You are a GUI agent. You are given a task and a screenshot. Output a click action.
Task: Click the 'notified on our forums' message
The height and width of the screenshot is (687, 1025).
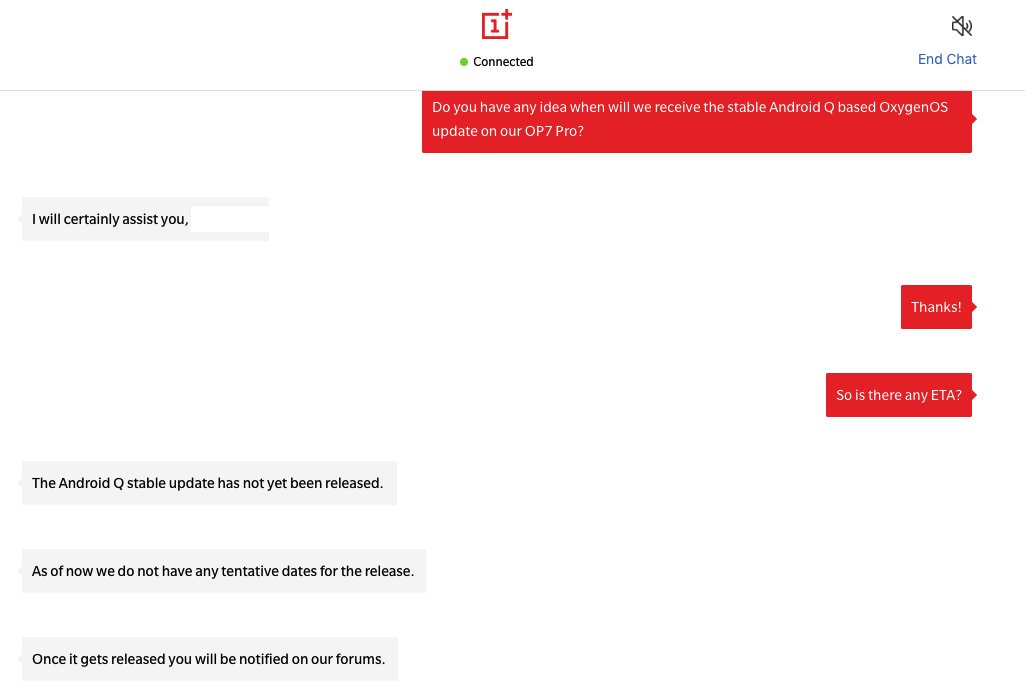(208, 659)
